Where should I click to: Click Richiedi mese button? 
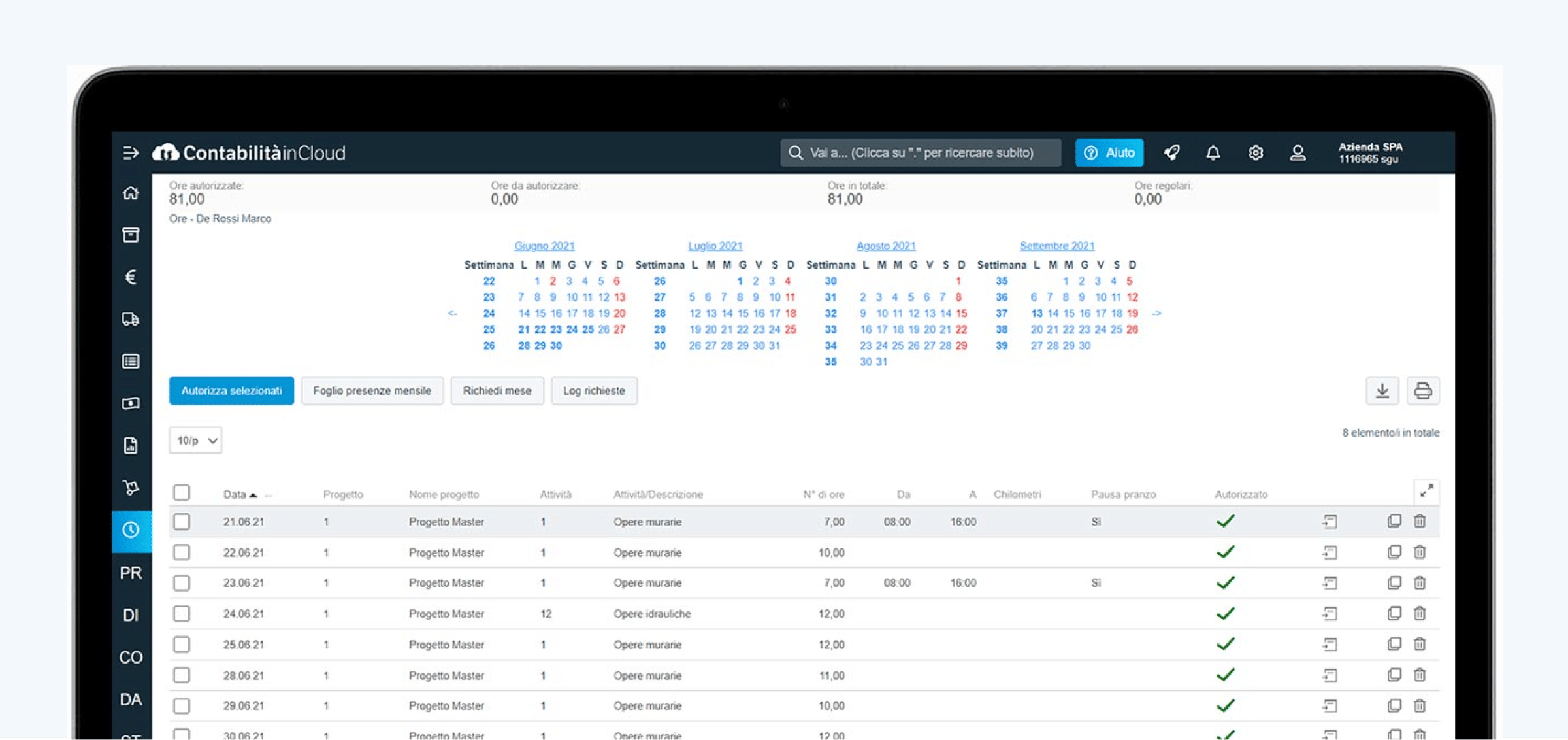click(497, 391)
